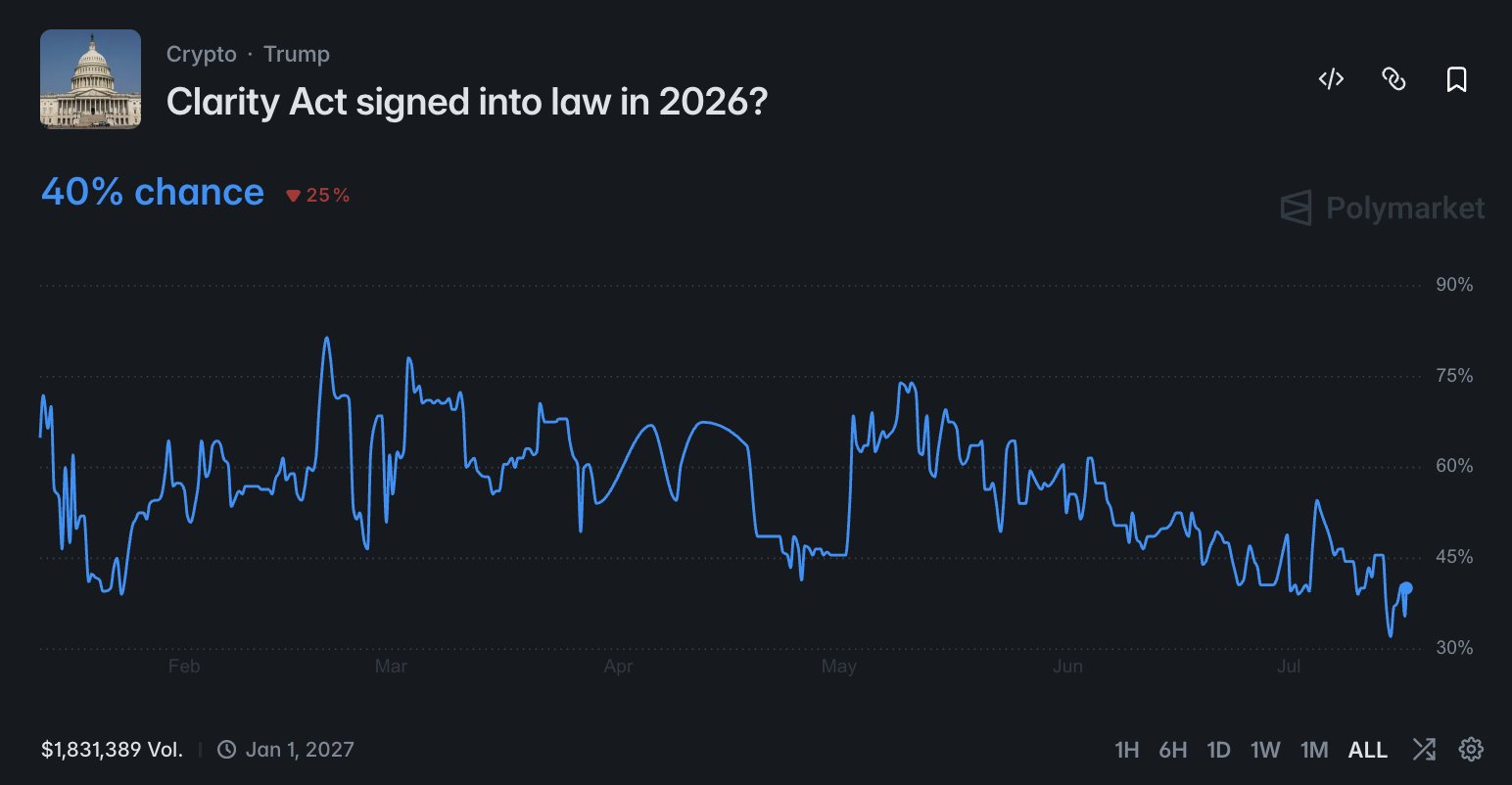Screen dimensions: 1512x785
Task: Bookmark this Clarity Act market
Action: [x=1456, y=79]
